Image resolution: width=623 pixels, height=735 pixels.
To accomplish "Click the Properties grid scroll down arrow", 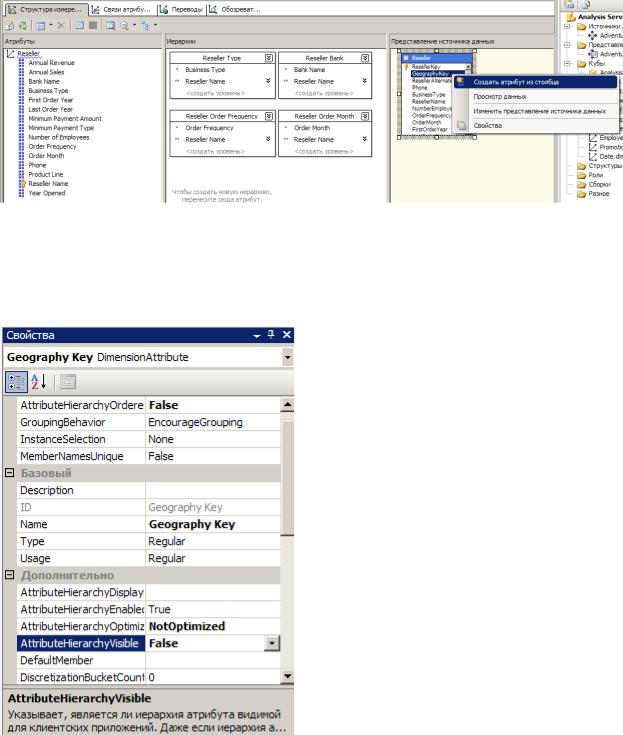I will point(287,676).
